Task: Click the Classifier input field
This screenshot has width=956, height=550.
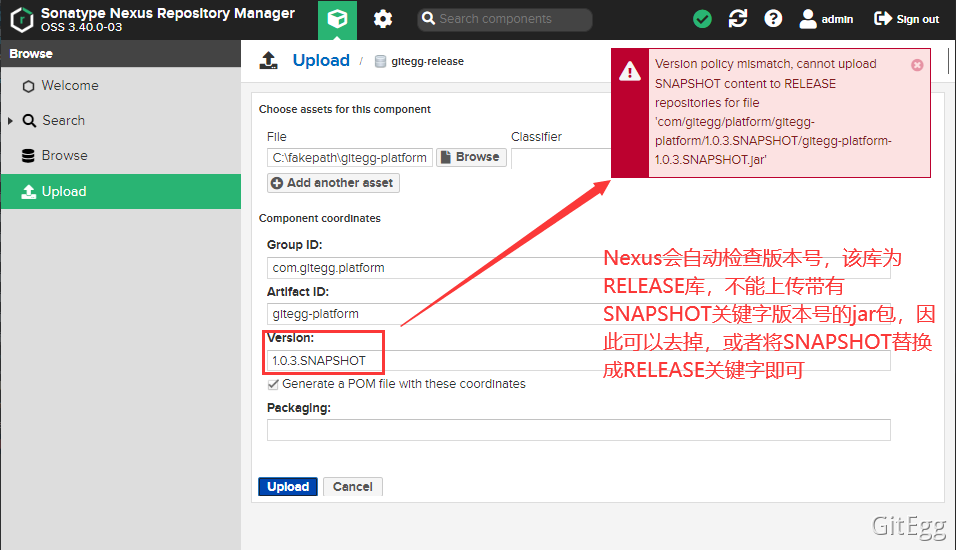Action: 561,157
